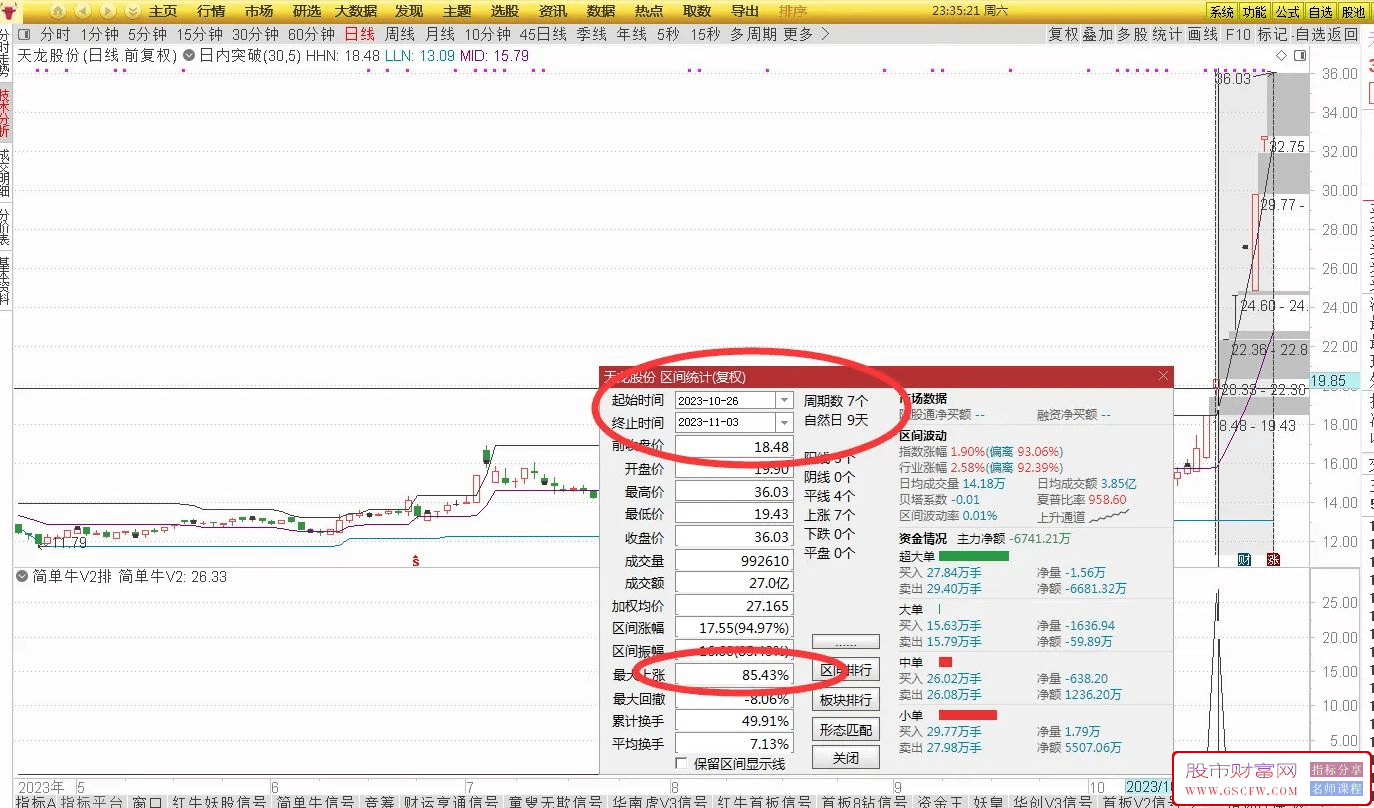Toggle right panel icon above price axis
This screenshot has width=1374, height=808.
tap(1298, 56)
